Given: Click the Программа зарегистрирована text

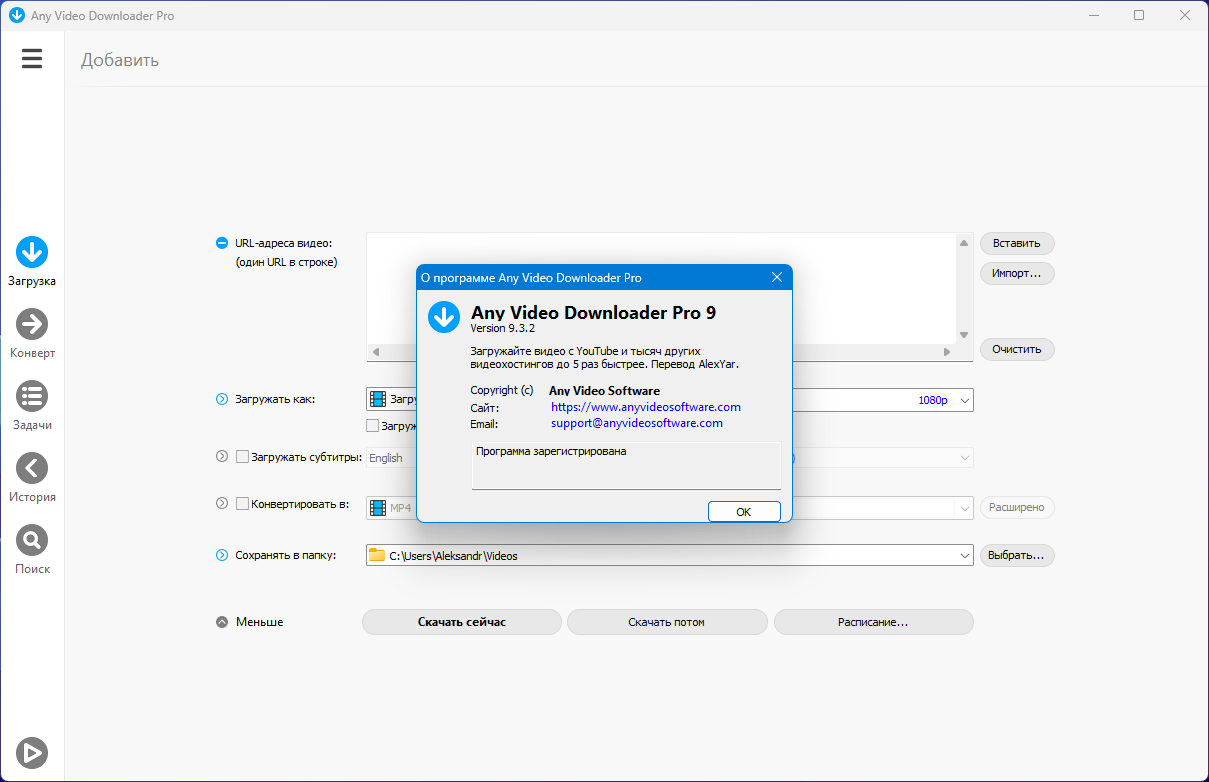Looking at the screenshot, I should (x=551, y=452).
